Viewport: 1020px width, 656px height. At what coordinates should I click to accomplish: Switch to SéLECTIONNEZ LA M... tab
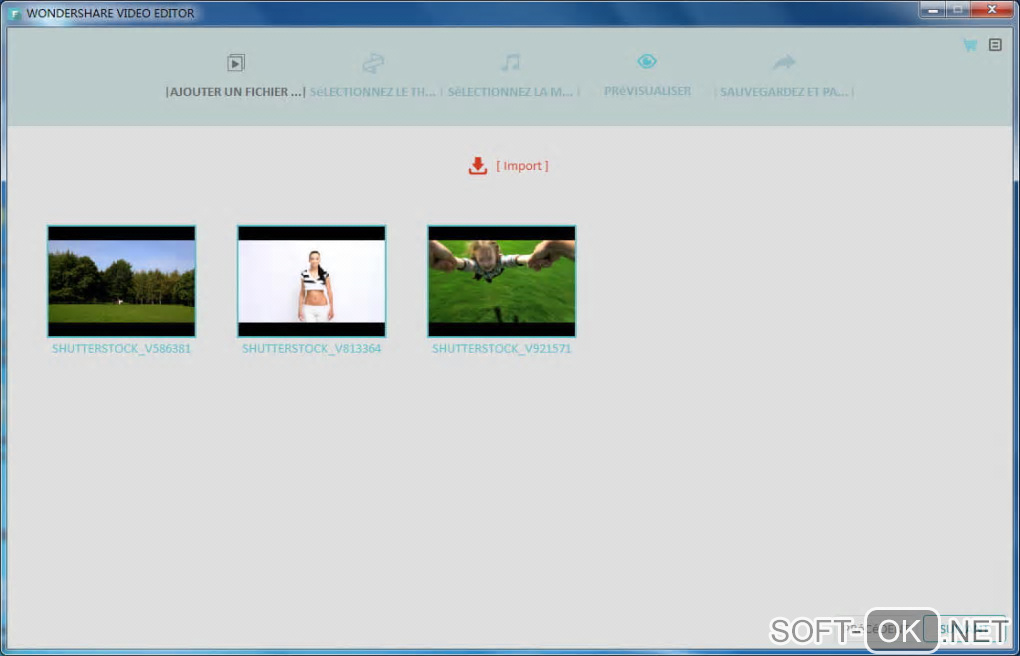511,92
